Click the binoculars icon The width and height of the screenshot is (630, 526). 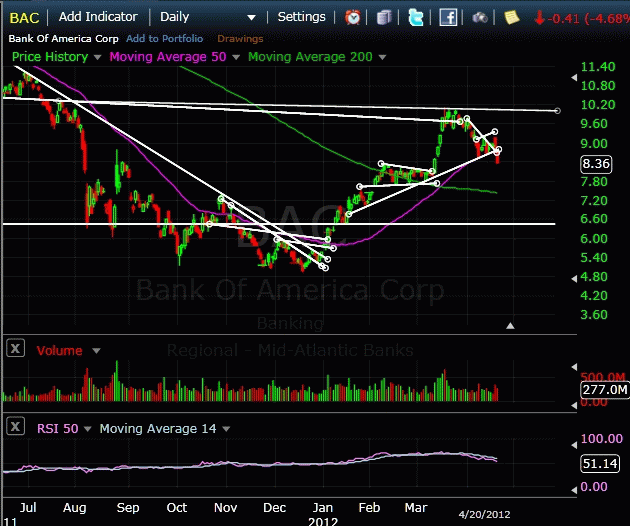point(481,17)
